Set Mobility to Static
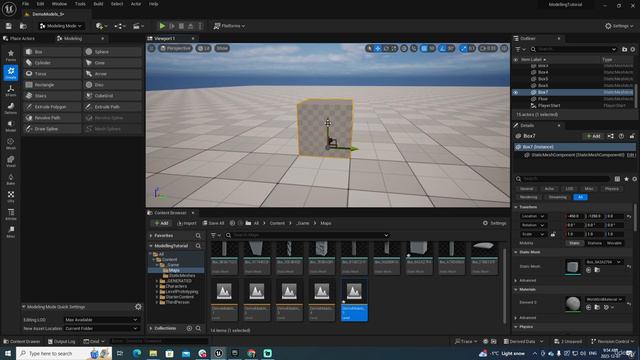Viewport: 640px width, 360px height. [x=574, y=243]
